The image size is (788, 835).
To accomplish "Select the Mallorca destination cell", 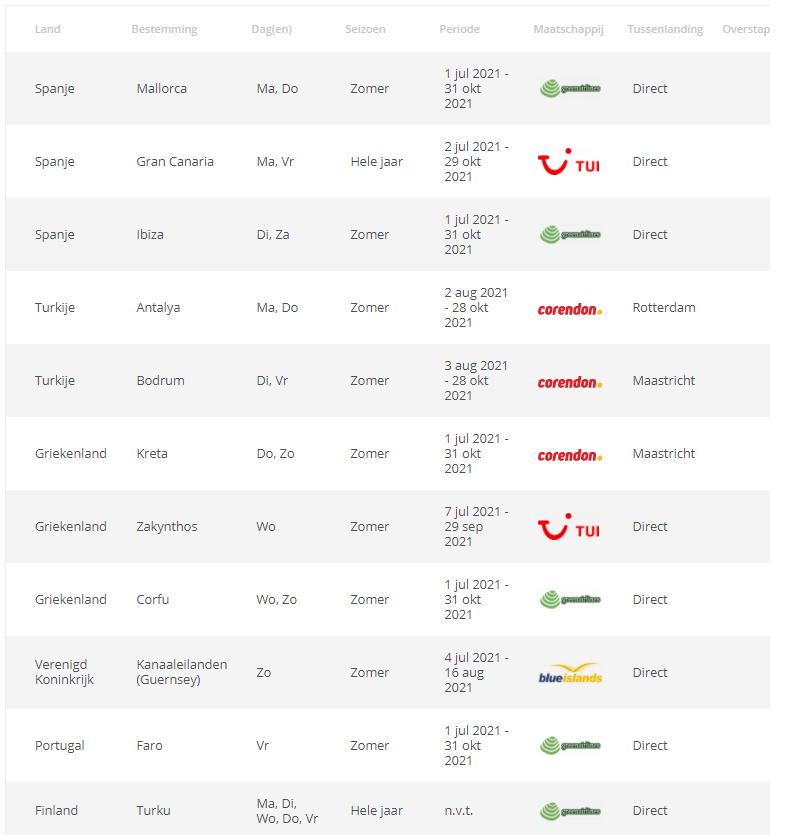I will [x=162, y=89].
